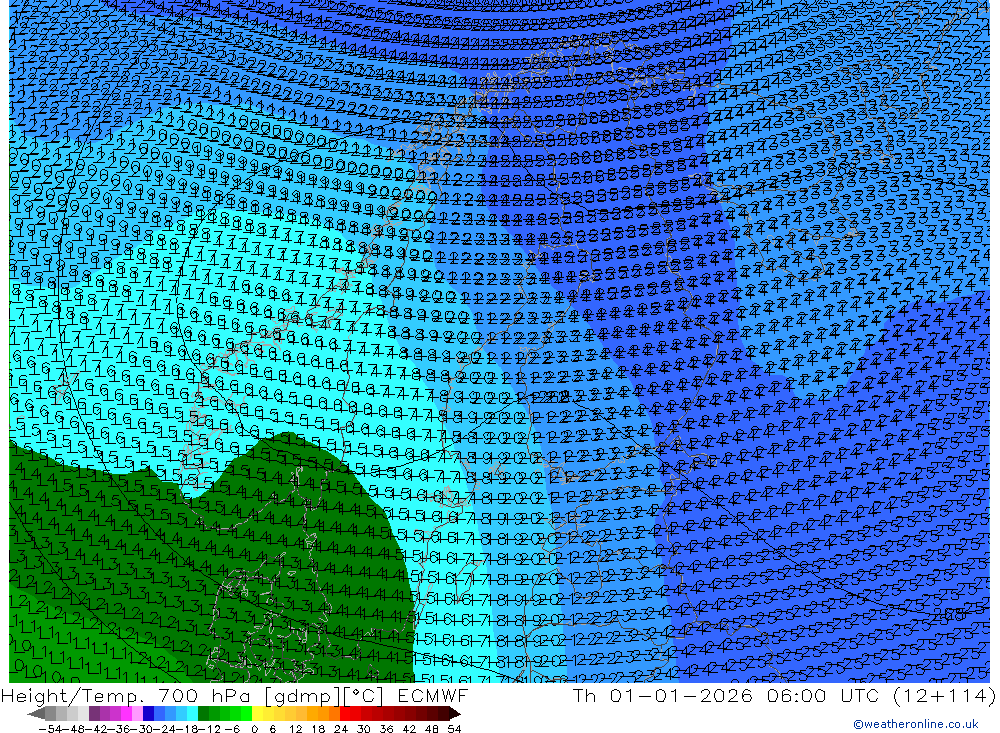
Task: Click the '-48' legend value
Action: (x=74, y=729)
